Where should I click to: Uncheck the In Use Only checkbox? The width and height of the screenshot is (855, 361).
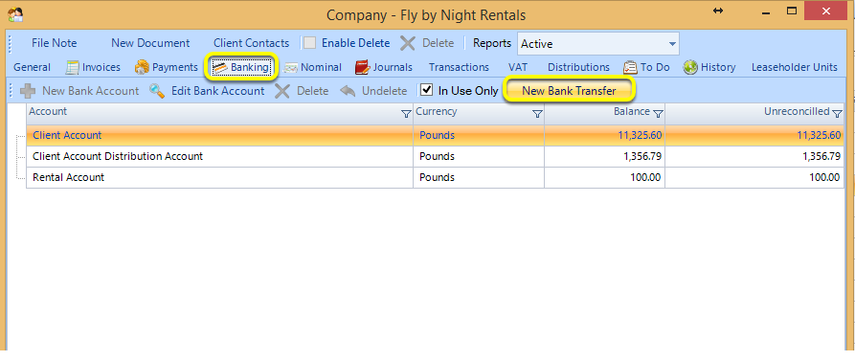(x=427, y=91)
